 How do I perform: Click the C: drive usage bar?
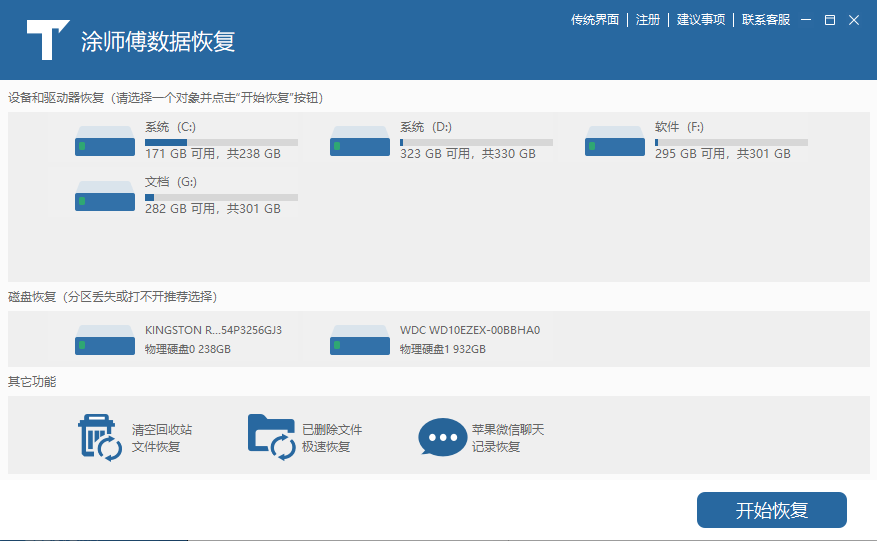tap(221, 143)
